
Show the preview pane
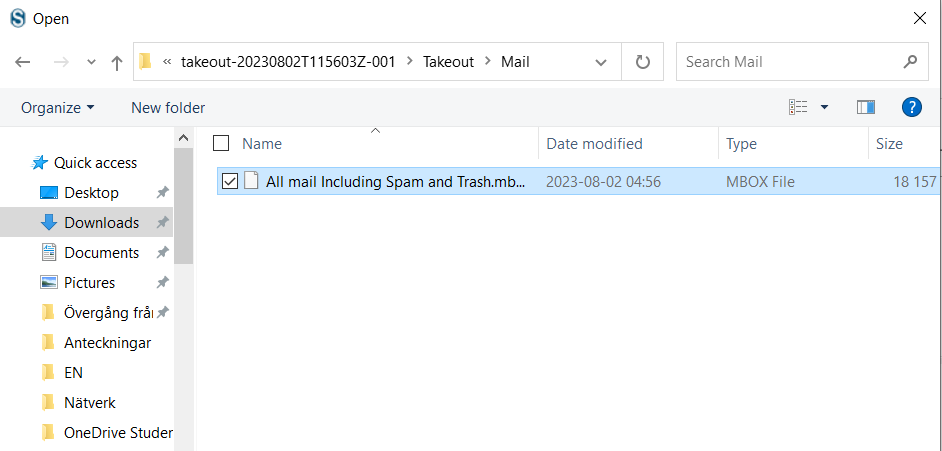(866, 107)
